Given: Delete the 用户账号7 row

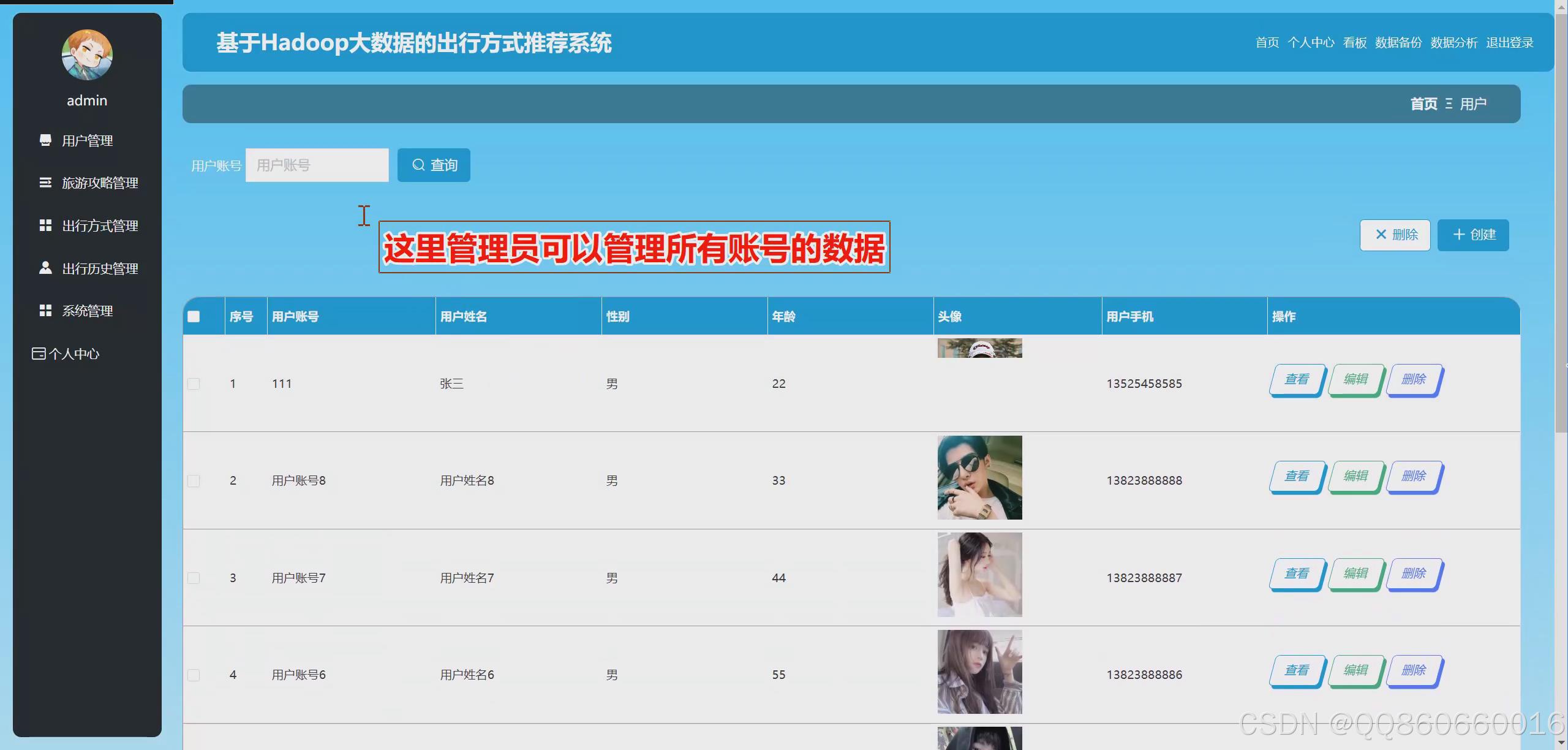Looking at the screenshot, I should tap(1414, 574).
